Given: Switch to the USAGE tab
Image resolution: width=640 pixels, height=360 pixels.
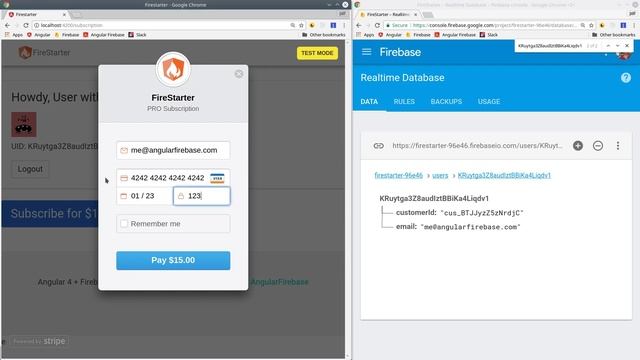Looking at the screenshot, I should coord(489,102).
